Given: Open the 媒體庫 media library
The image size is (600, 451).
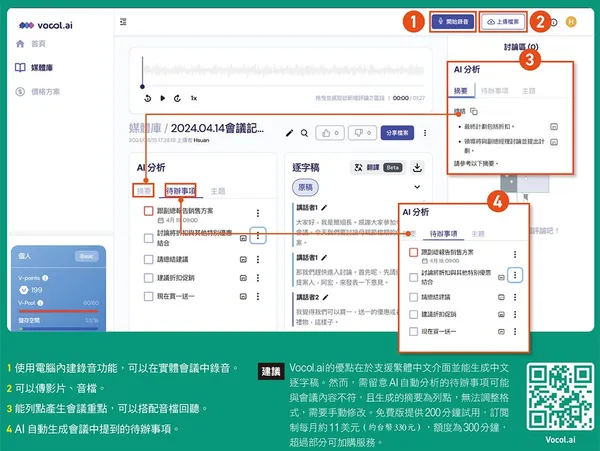Looking at the screenshot, I should pos(34,68).
